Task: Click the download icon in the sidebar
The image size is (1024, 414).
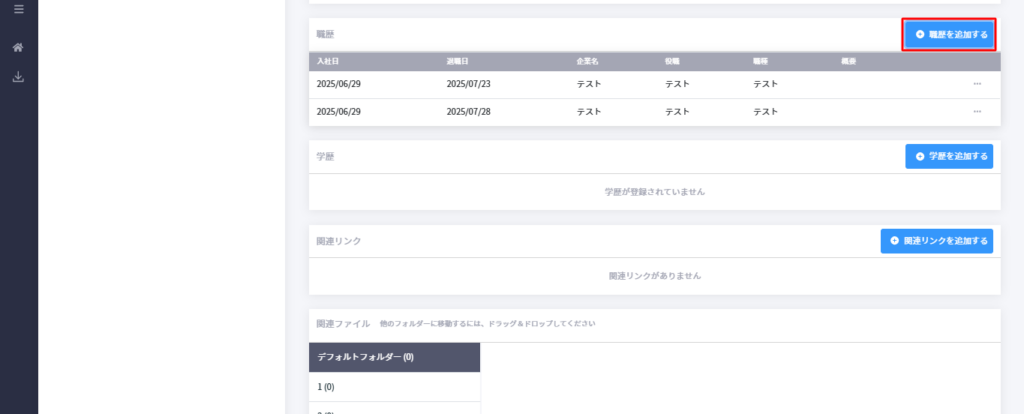Action: tap(18, 77)
